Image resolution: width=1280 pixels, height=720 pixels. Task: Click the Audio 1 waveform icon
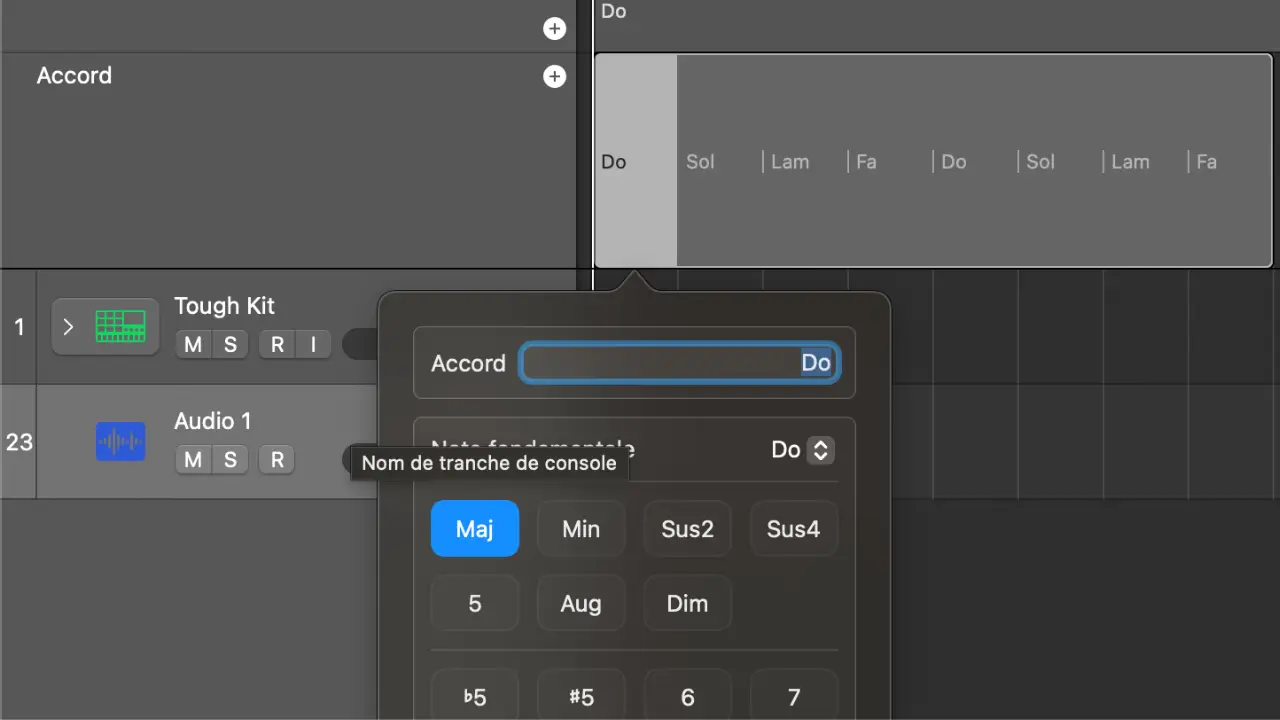[120, 441]
